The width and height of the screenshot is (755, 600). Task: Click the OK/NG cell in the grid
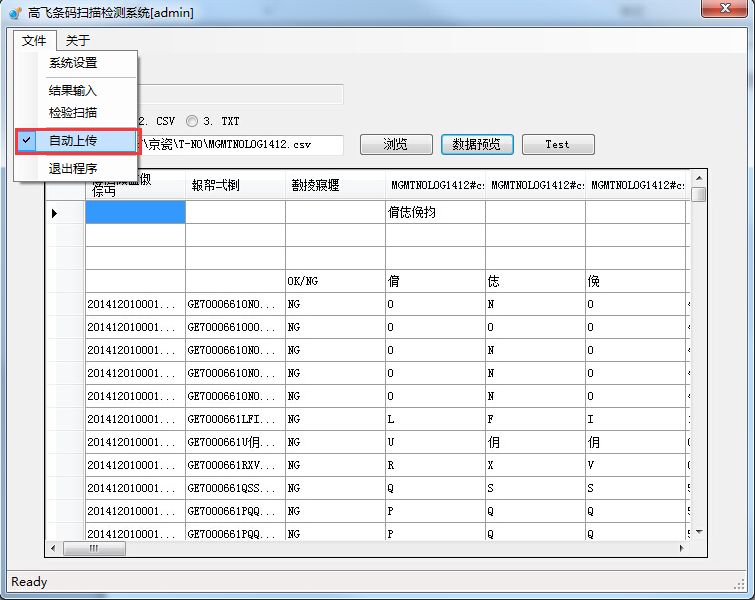tap(335, 281)
